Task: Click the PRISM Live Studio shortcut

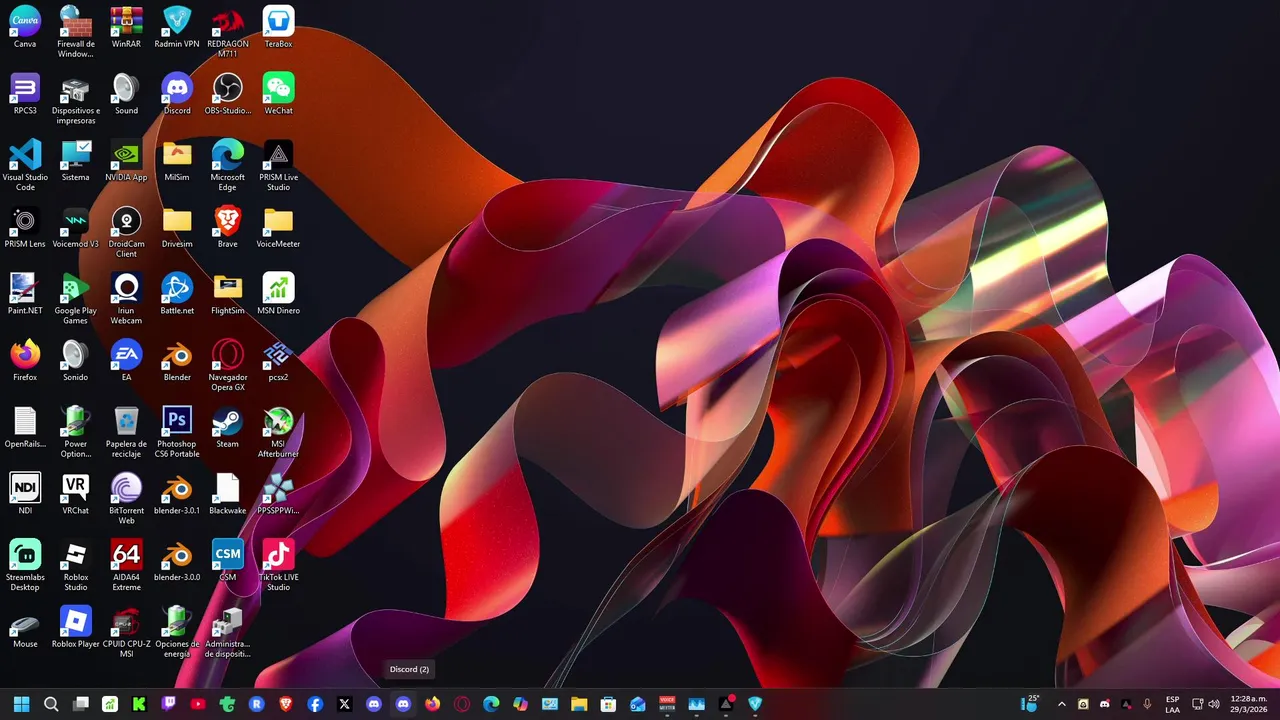Action: (278, 165)
